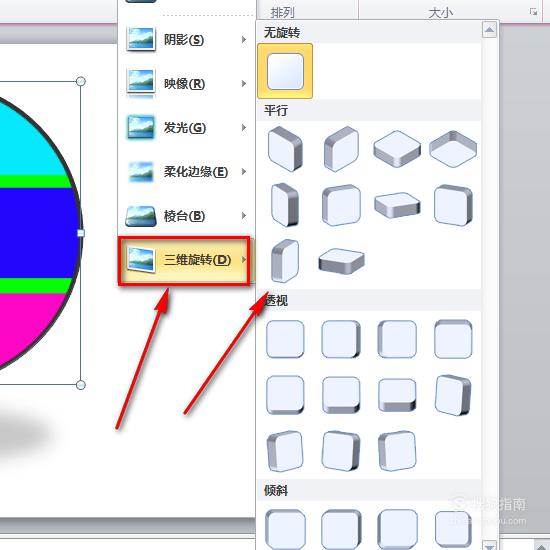Apply Perspective Contrasting Left preset ending 透视 second row
This screenshot has height=550, width=550.
[x=453, y=395]
